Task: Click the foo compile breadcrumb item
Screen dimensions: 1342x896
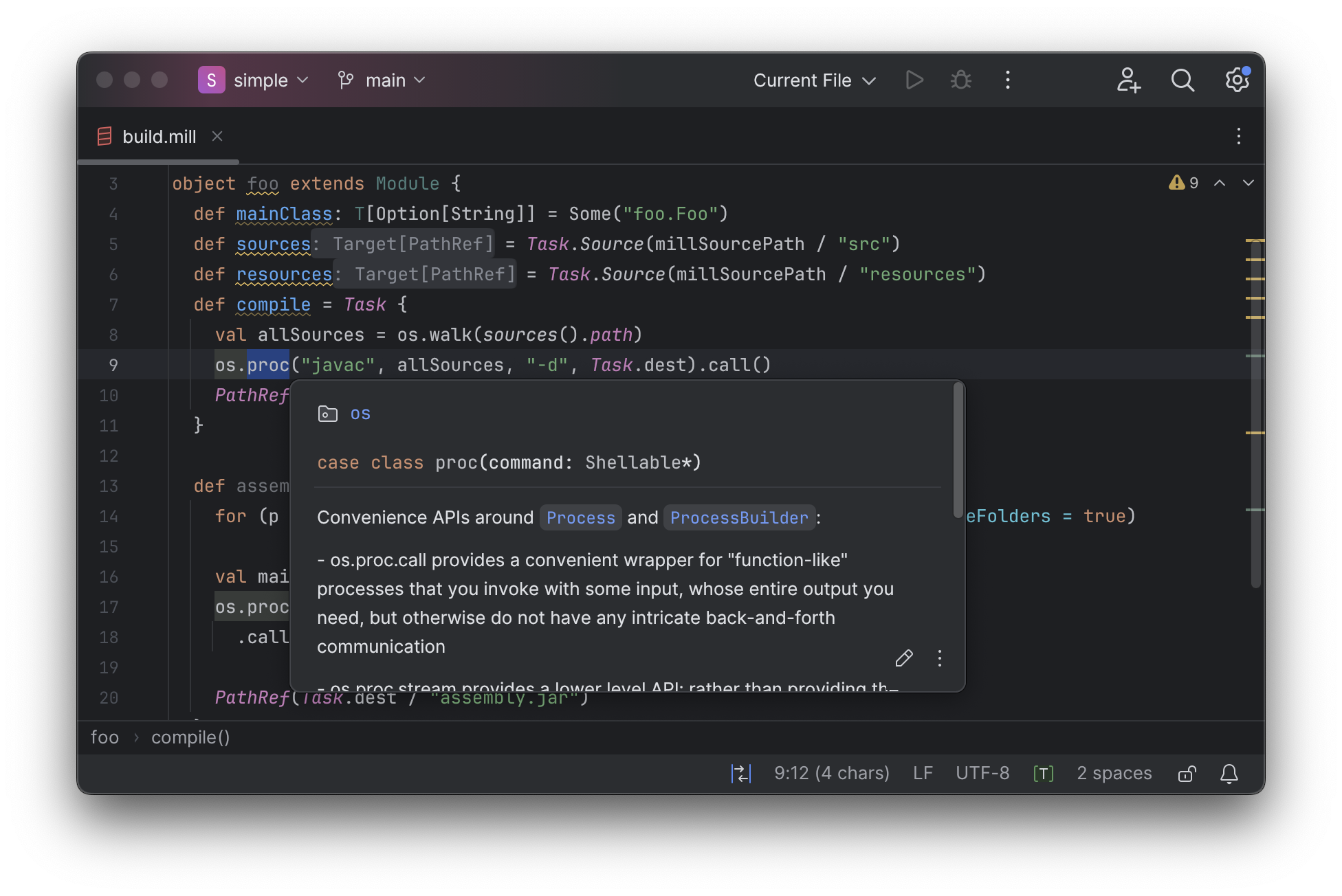Action: [189, 738]
